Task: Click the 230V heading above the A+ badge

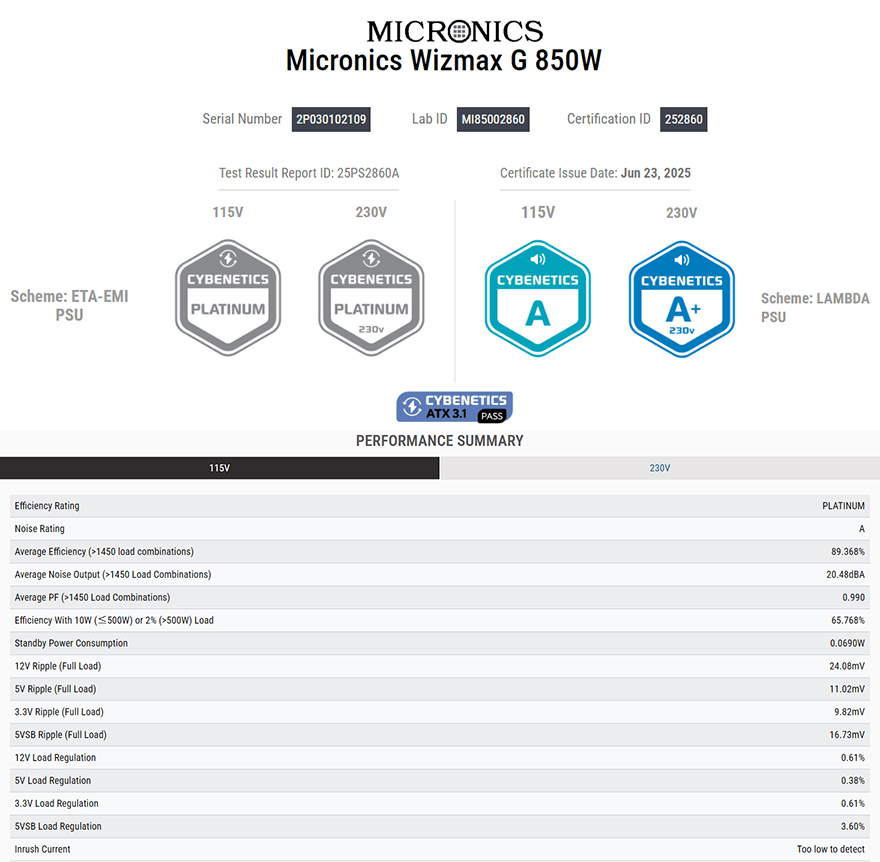Action: 681,213
